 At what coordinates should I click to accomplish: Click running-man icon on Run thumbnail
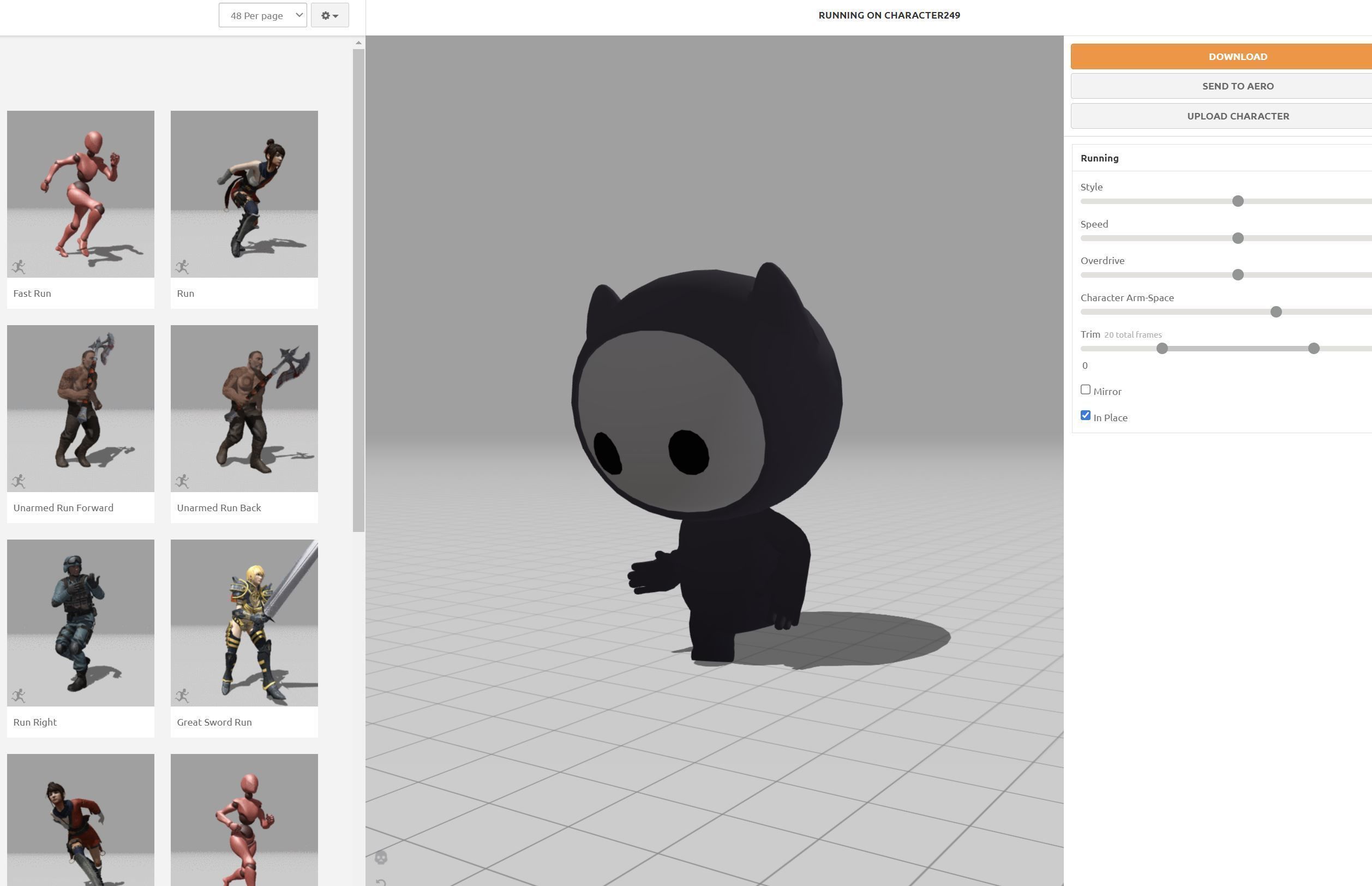pyautogui.click(x=182, y=266)
